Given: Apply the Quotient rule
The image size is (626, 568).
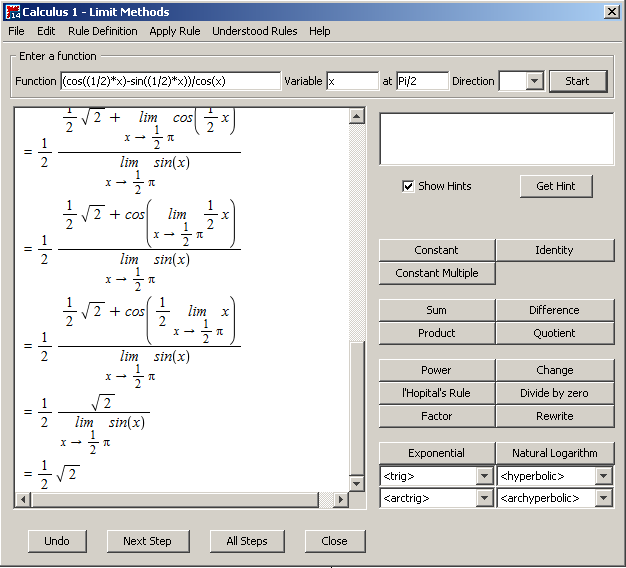Looking at the screenshot, I should click(555, 333).
